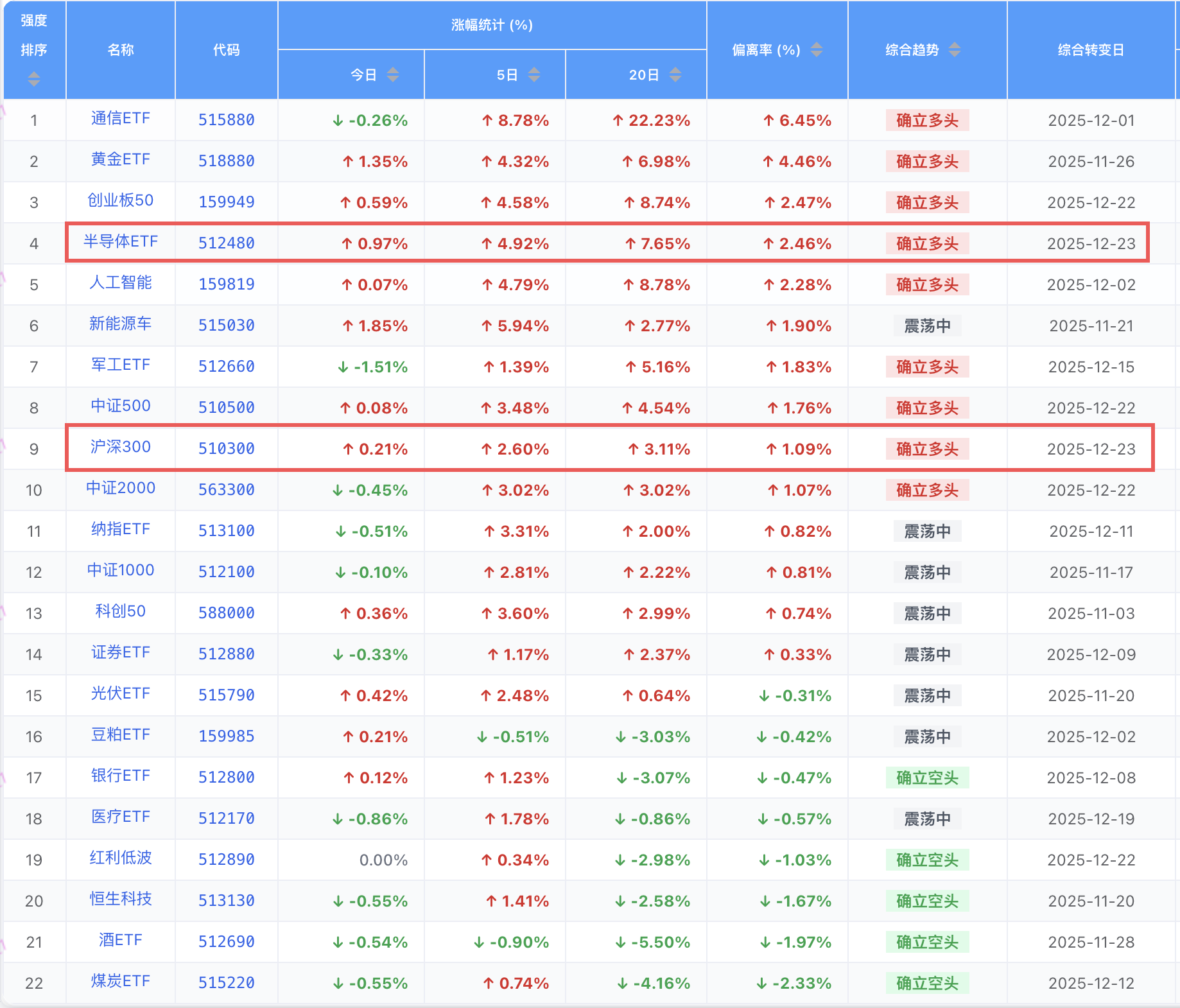Click the 今日 sort arrows icon
1180x1008 pixels.
pyautogui.click(x=393, y=75)
